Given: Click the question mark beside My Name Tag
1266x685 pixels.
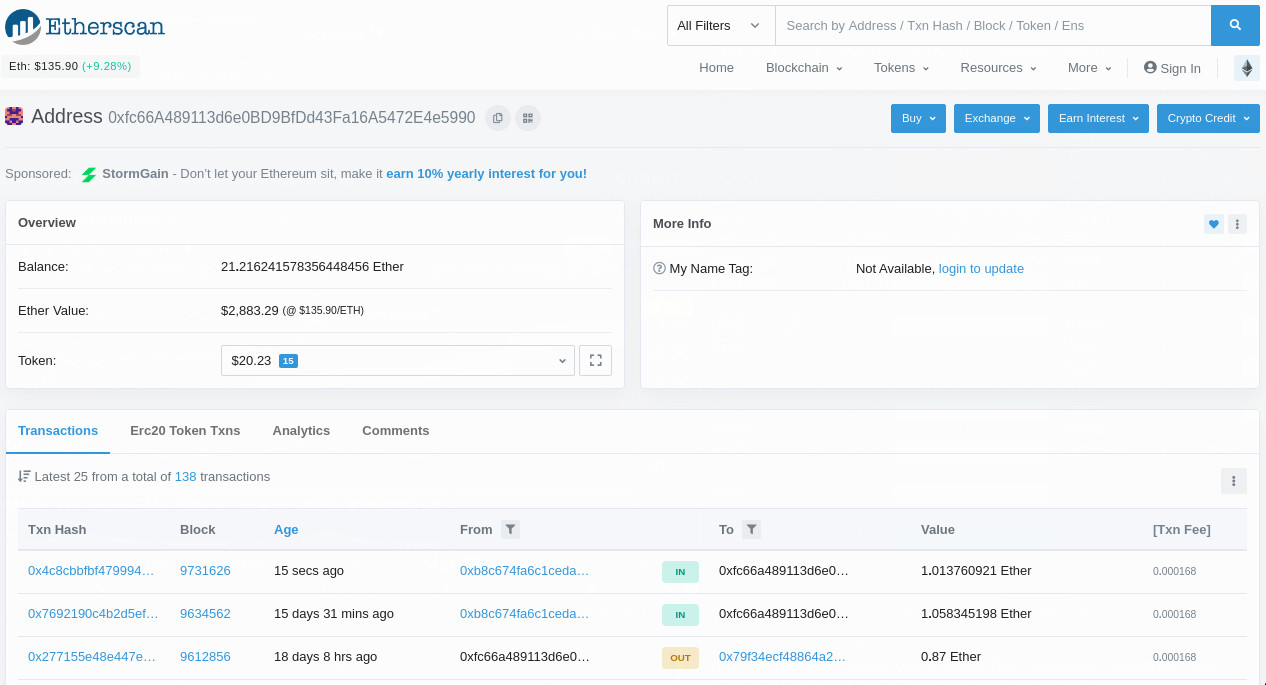Looking at the screenshot, I should (x=659, y=268).
